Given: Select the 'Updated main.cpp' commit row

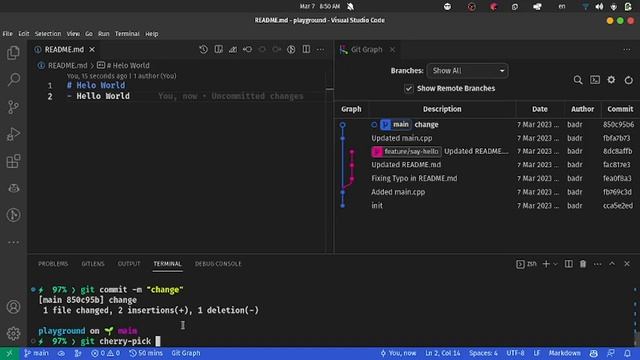Looking at the screenshot, I should pos(487,138).
